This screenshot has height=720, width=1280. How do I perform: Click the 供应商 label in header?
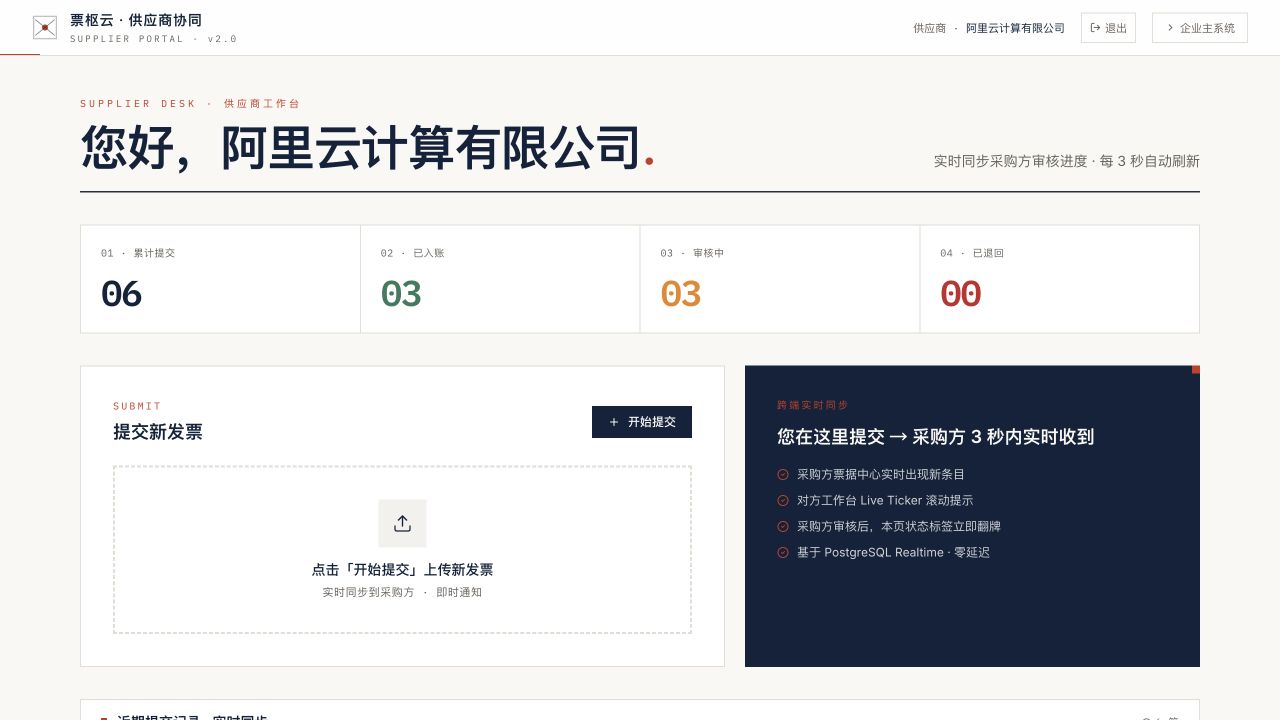click(929, 28)
